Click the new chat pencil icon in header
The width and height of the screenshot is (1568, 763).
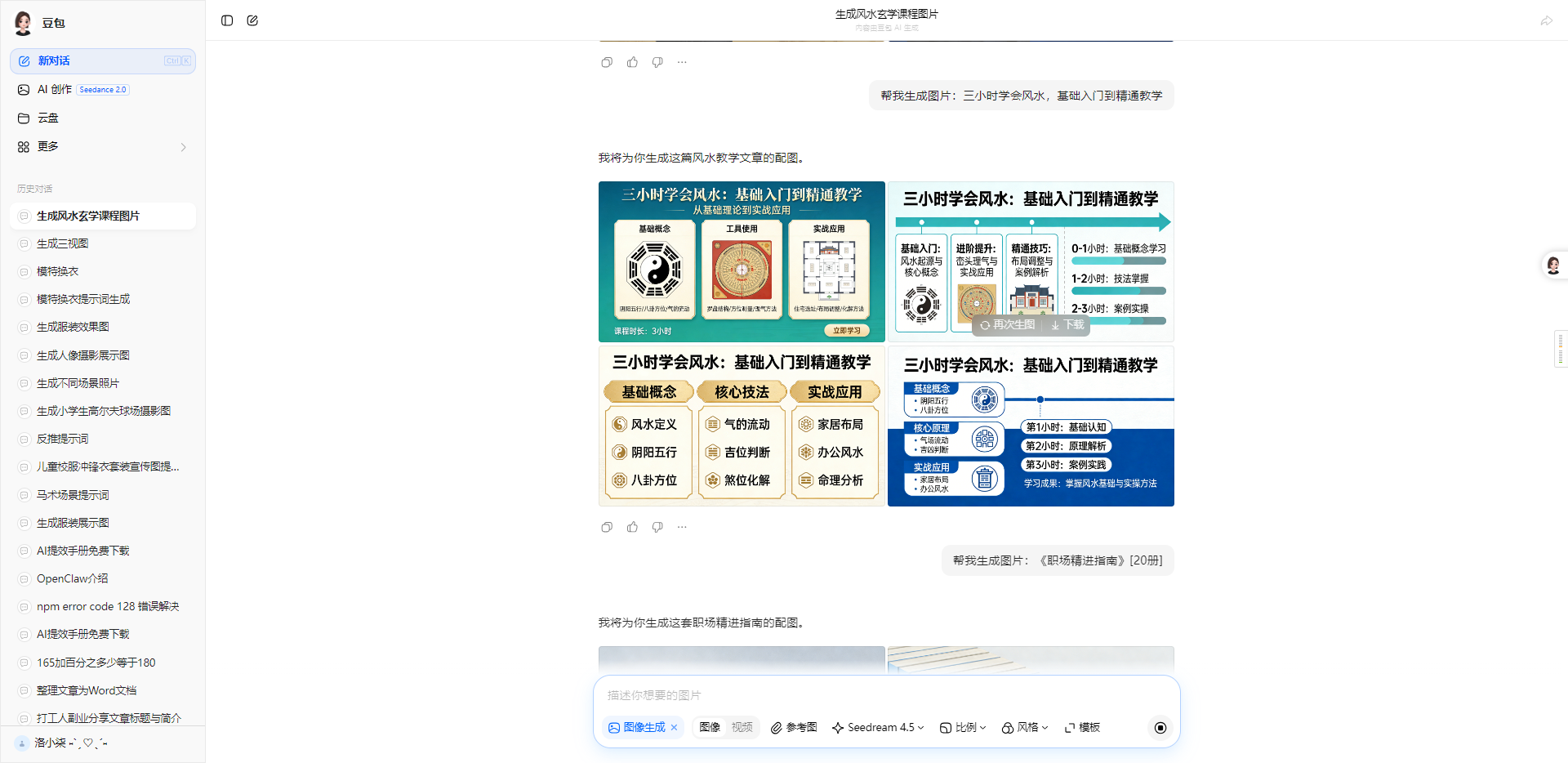pos(252,20)
